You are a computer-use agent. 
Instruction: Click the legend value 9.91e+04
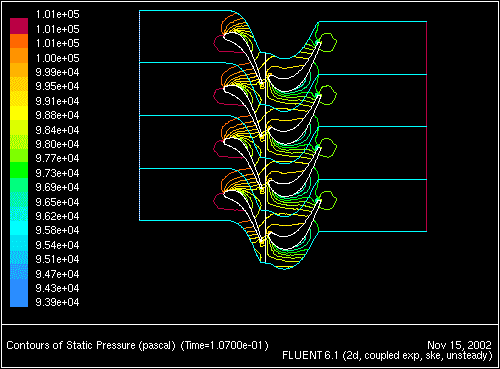pos(58,101)
